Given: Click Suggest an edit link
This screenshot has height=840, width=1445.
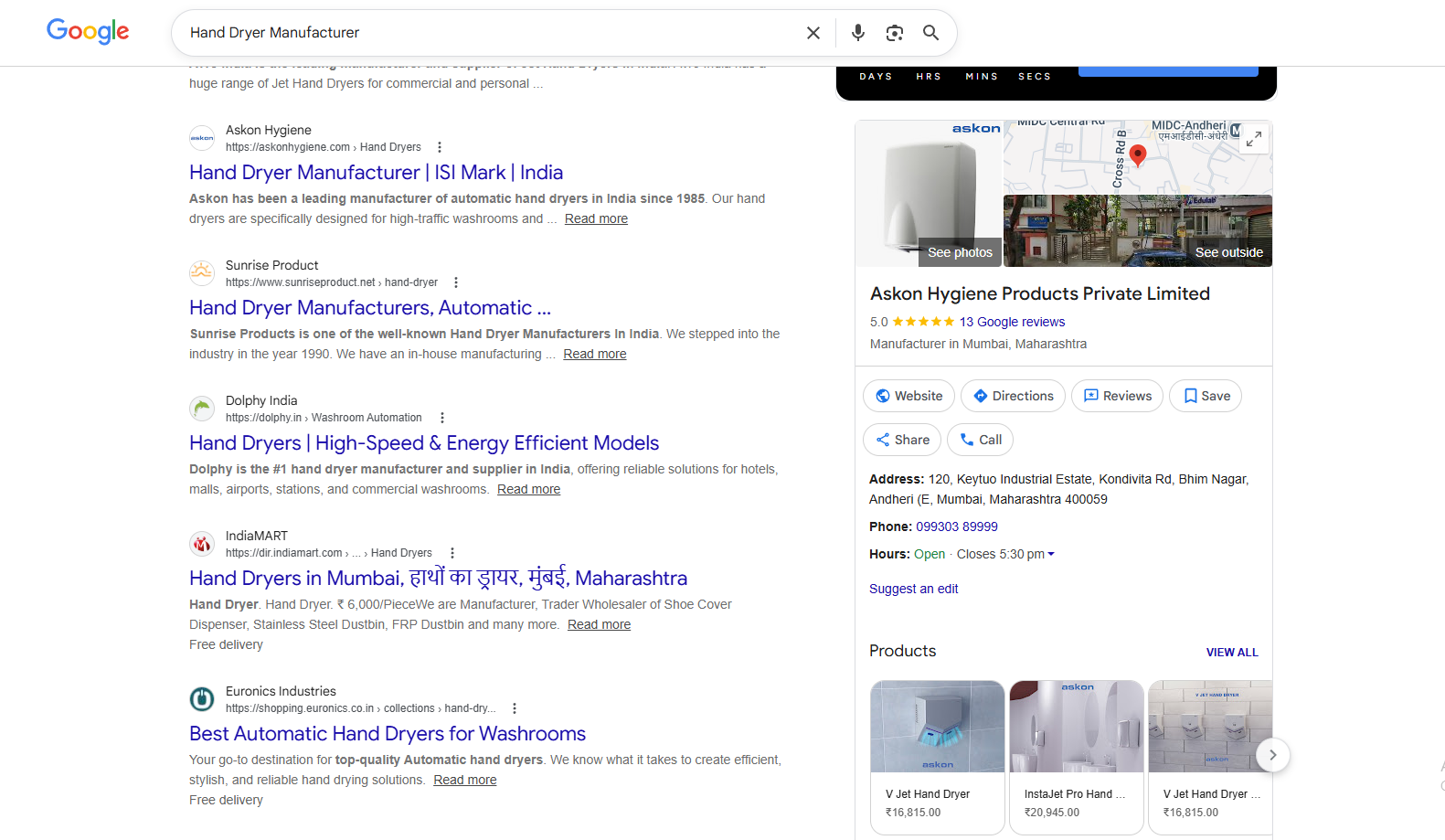Looking at the screenshot, I should tap(913, 589).
